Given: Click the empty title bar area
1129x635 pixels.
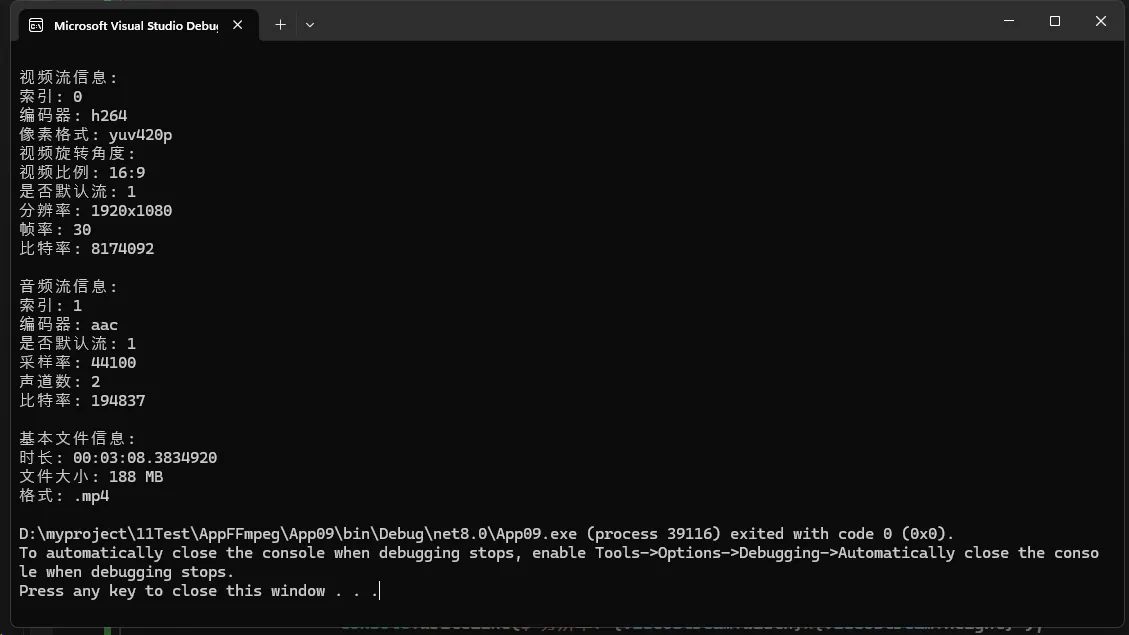Looking at the screenshot, I should click(650, 22).
